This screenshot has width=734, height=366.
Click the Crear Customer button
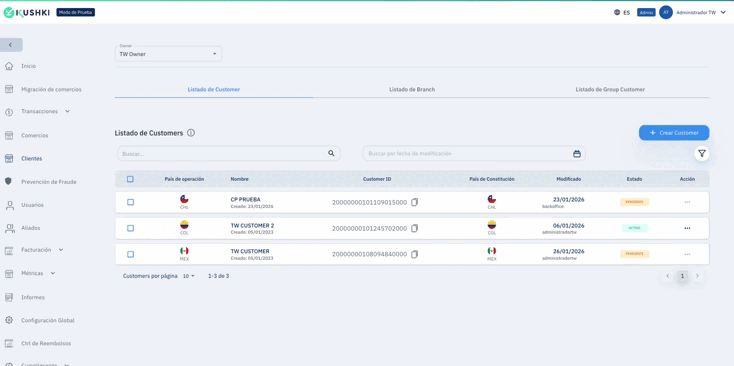pos(674,133)
